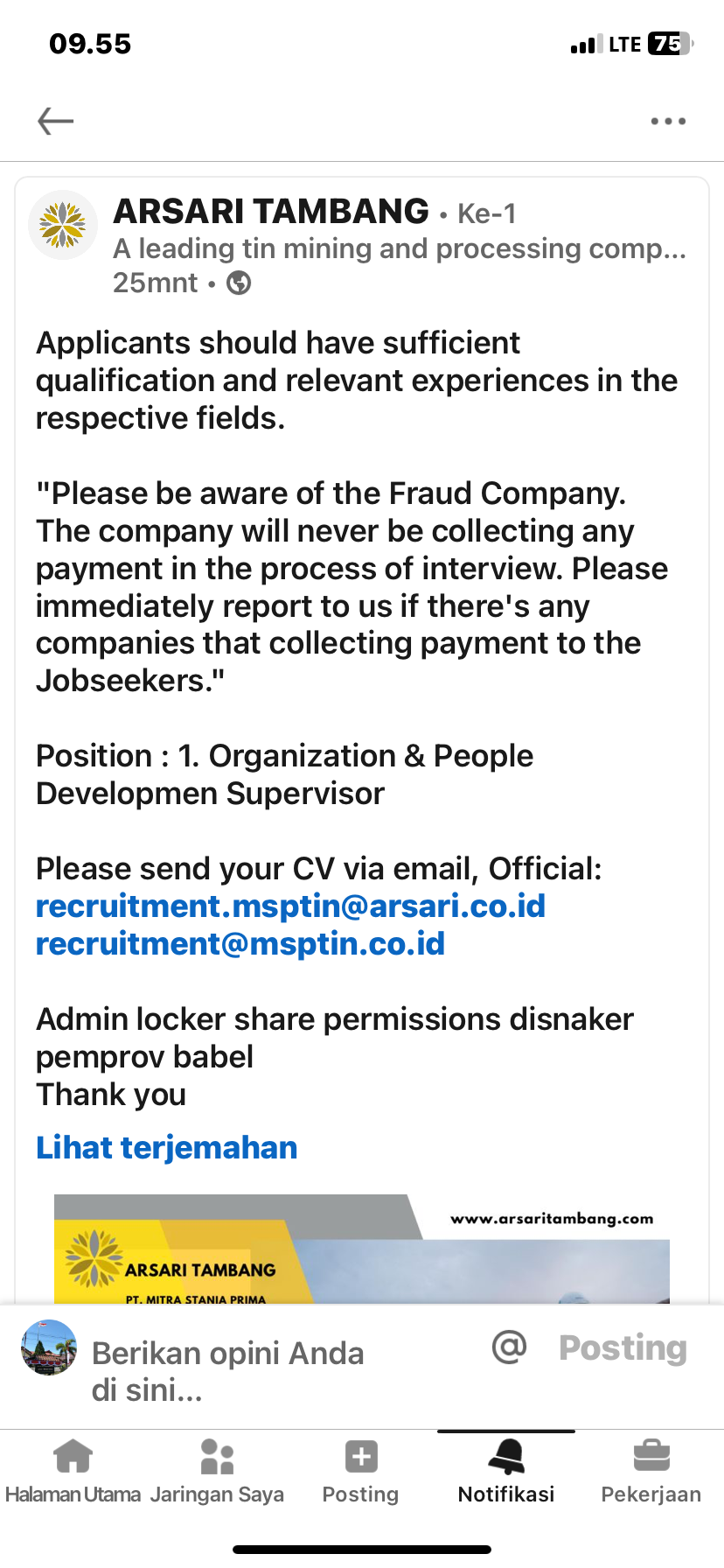
Task: Open recruitment.msptin@arsari.co.id email link
Action: tap(290, 906)
